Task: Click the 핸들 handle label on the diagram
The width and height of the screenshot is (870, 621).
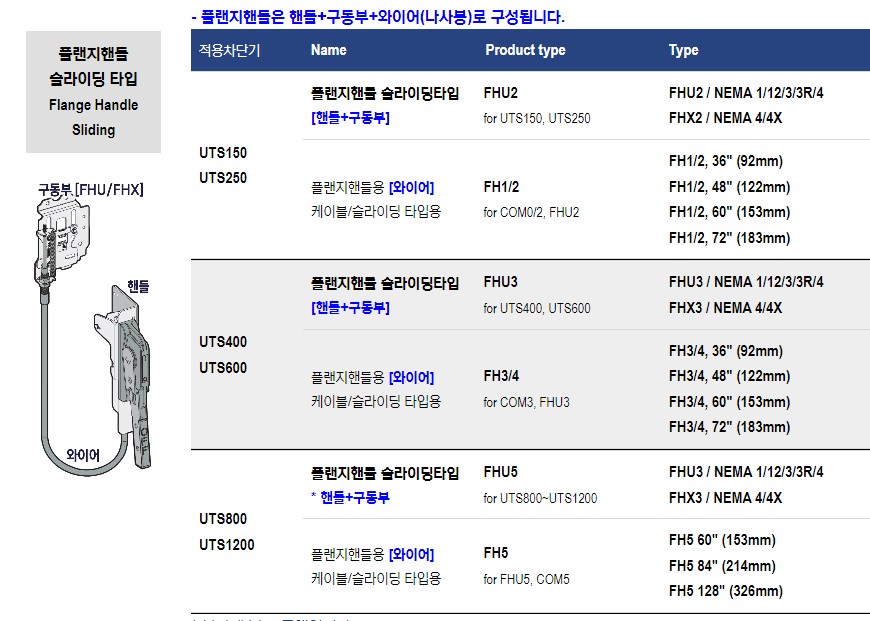Action: [138, 286]
